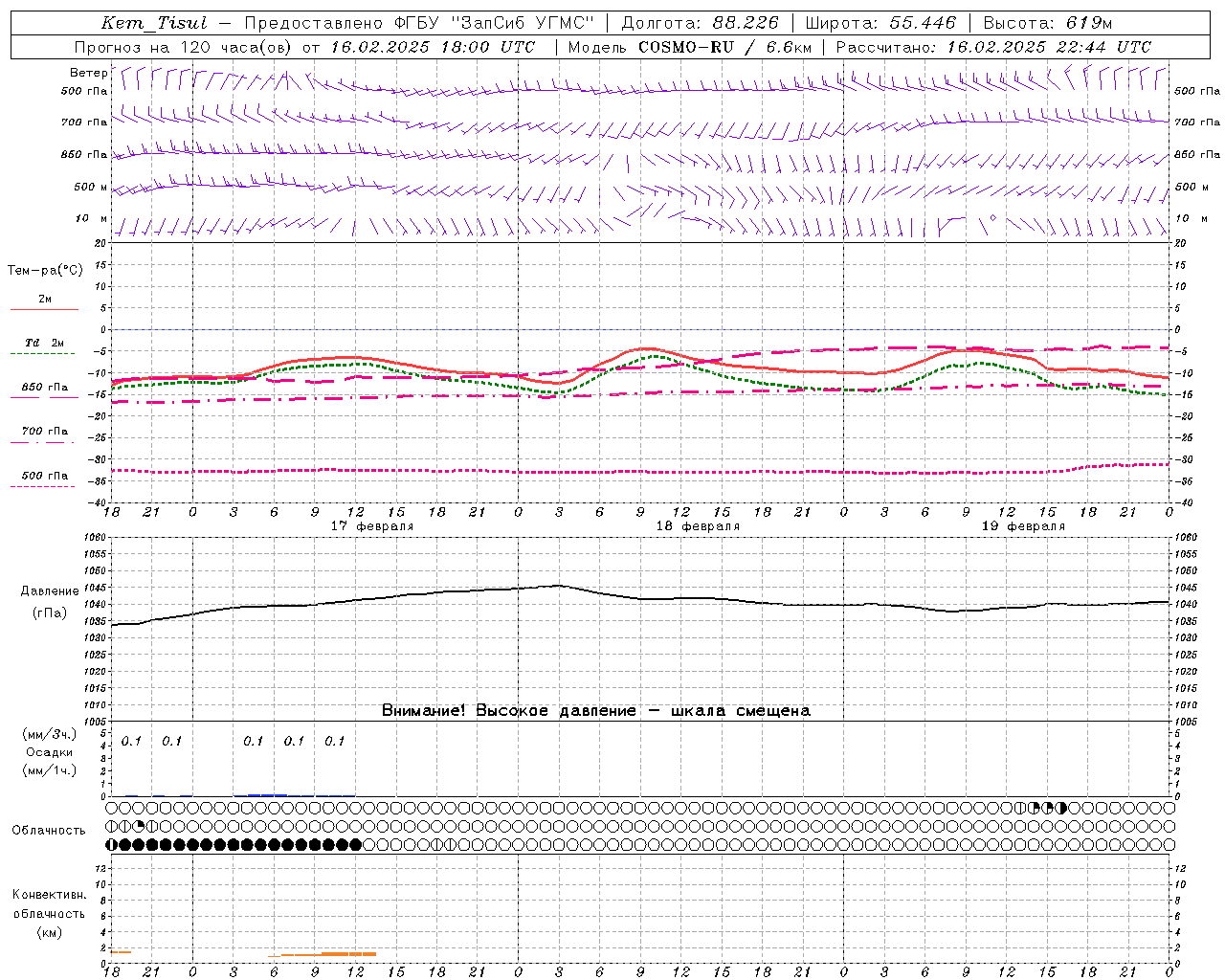The height and width of the screenshot is (980, 1225).
Task: Select the Конвективн. label
Action: [49, 895]
